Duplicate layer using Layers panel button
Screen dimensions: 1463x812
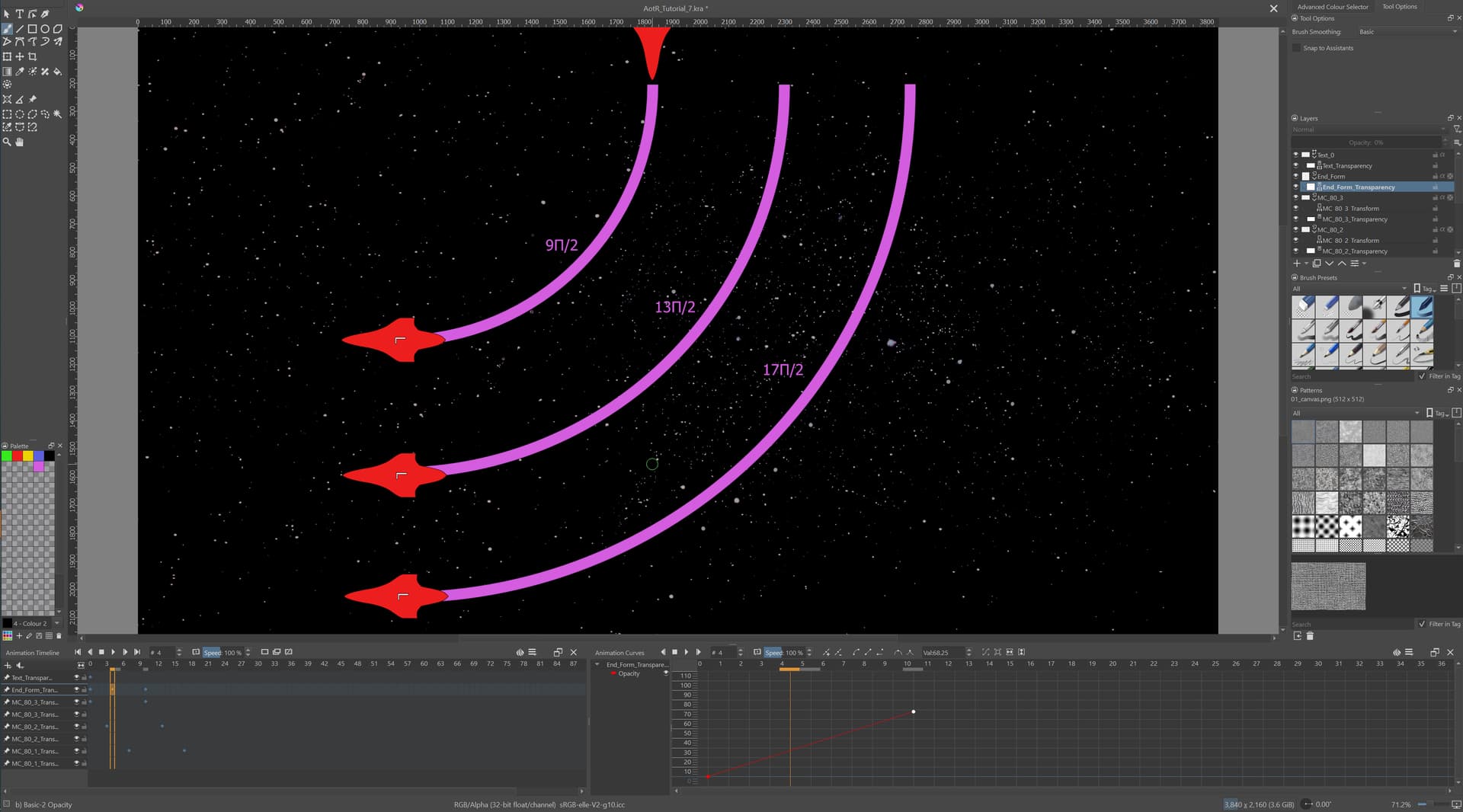click(x=1317, y=264)
